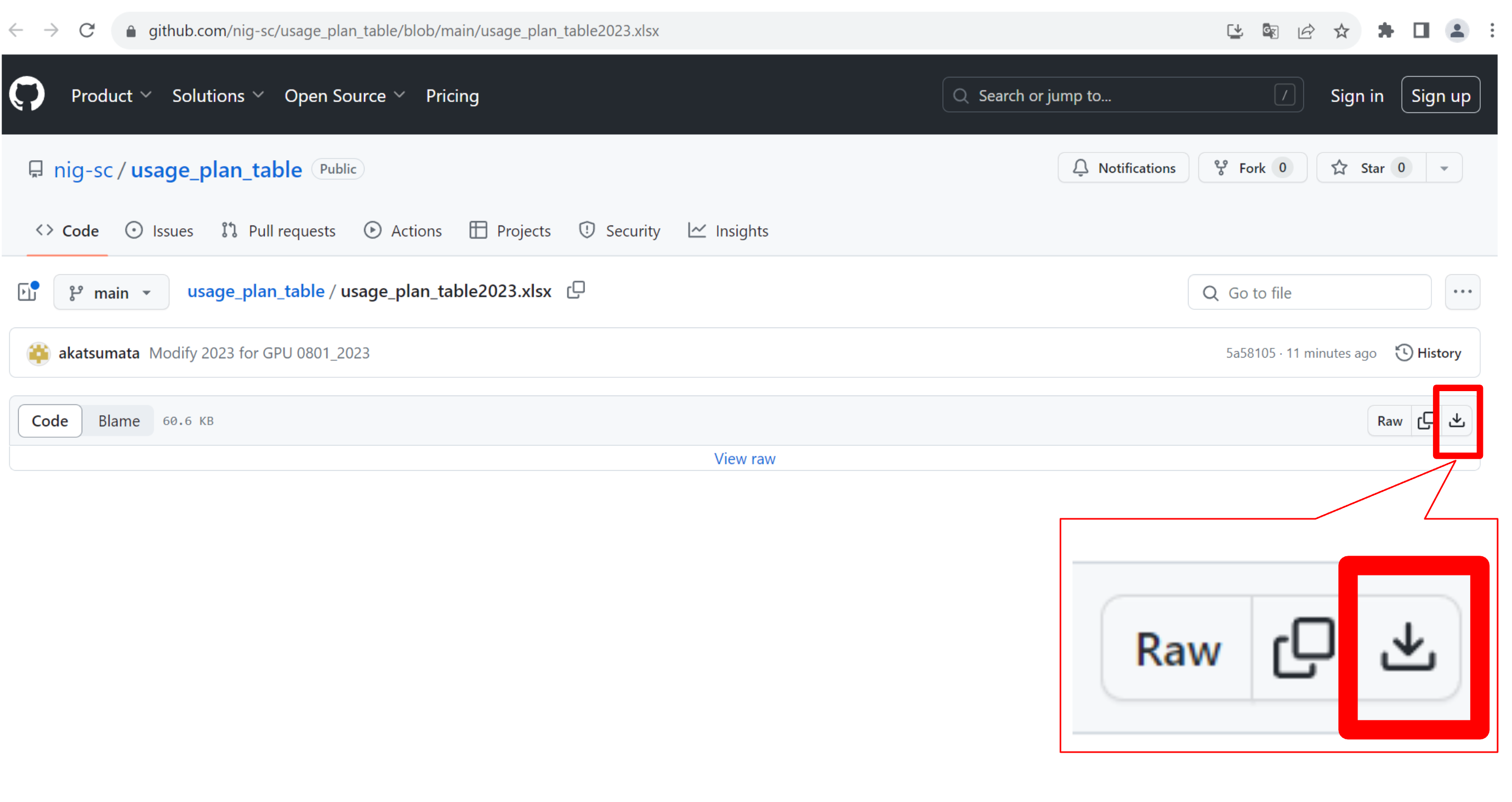Open the main branch dropdown
This screenshot has height=802, width=1512.
coord(111,292)
